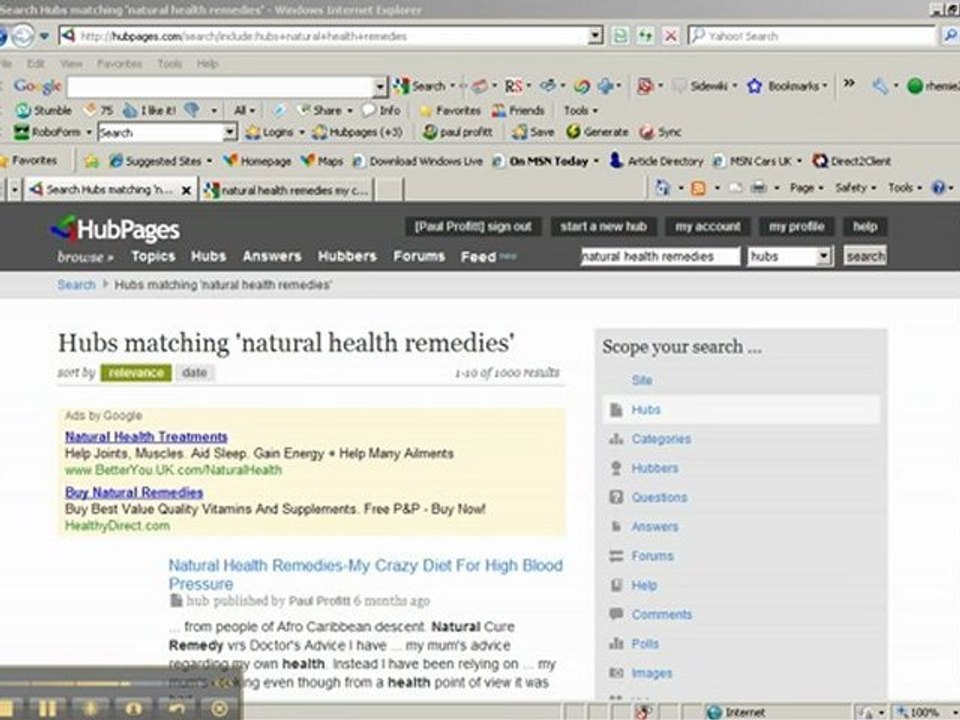960x720 pixels.
Task: Open the Favorites menu in menu bar
Action: 119,64
